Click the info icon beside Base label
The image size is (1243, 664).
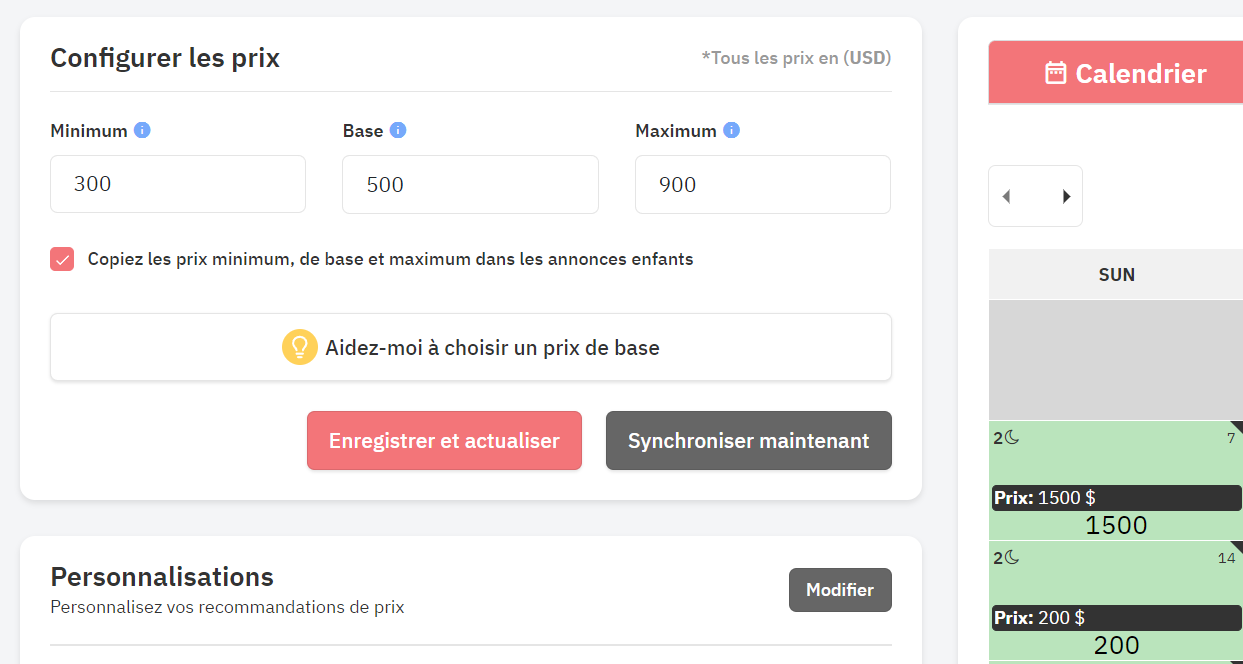click(398, 130)
